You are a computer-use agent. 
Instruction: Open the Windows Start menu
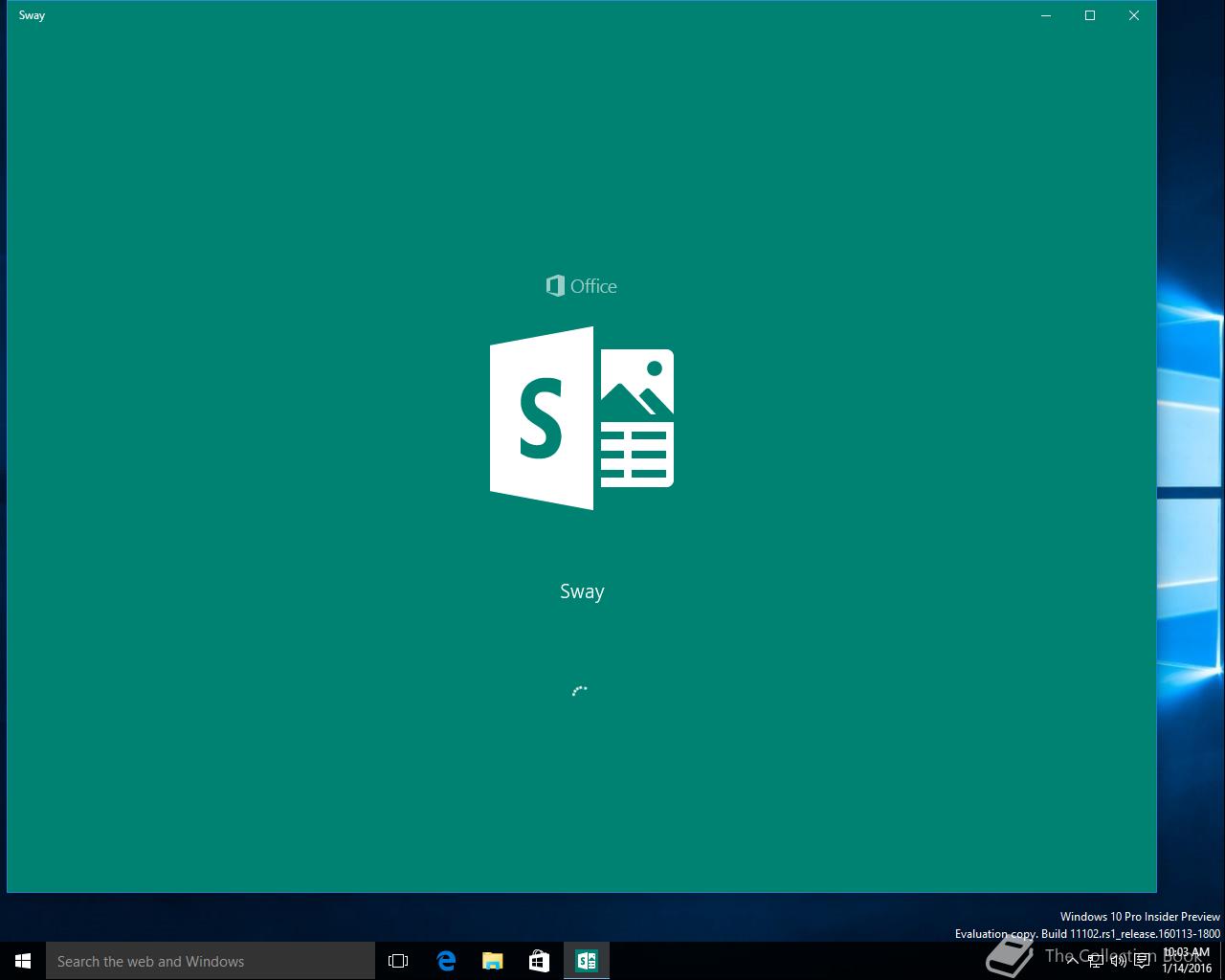23,961
